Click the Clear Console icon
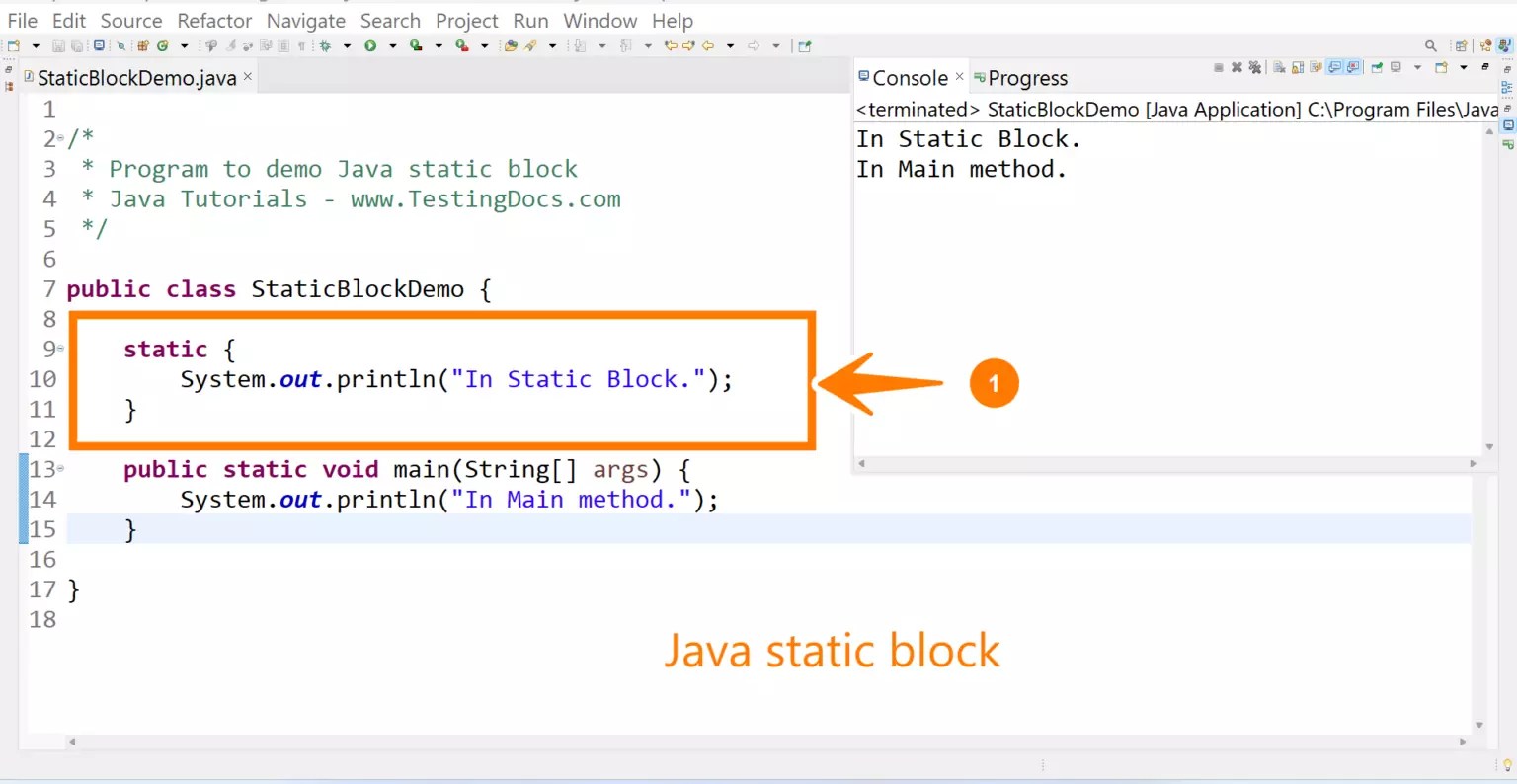This screenshot has height=784, width=1517. (1279, 67)
